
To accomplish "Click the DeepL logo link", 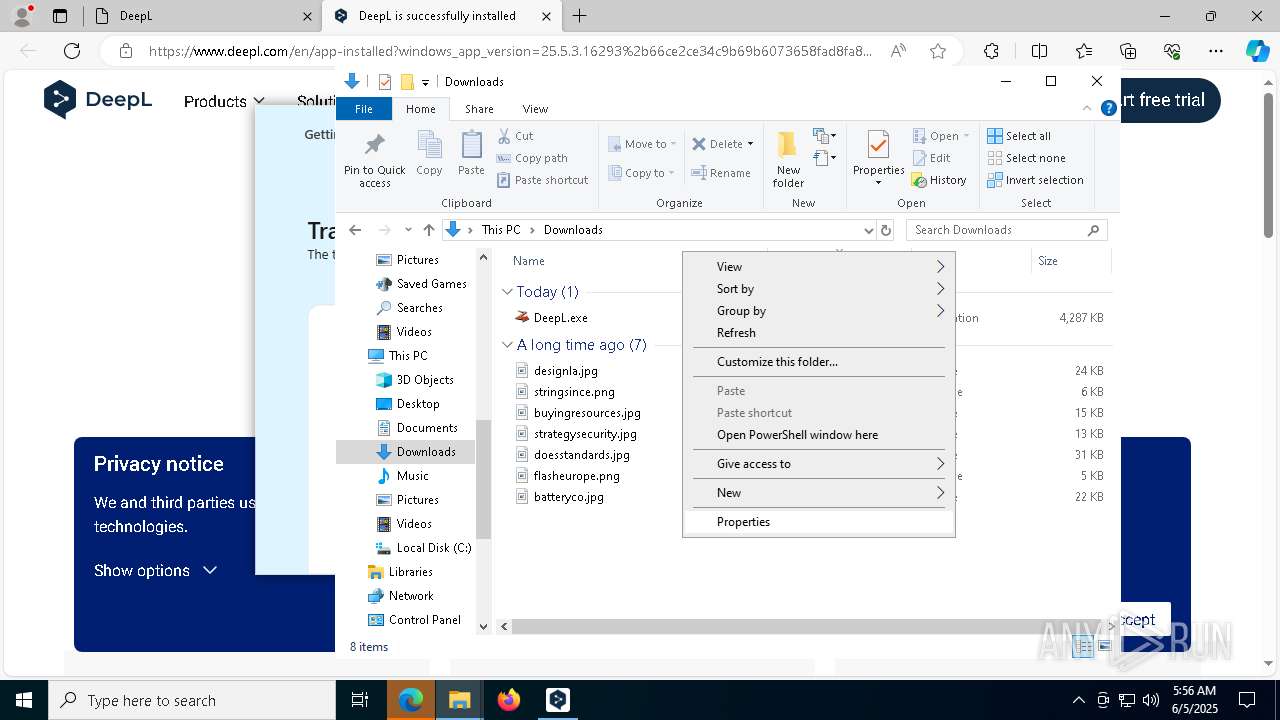I will pyautogui.click(x=98, y=99).
